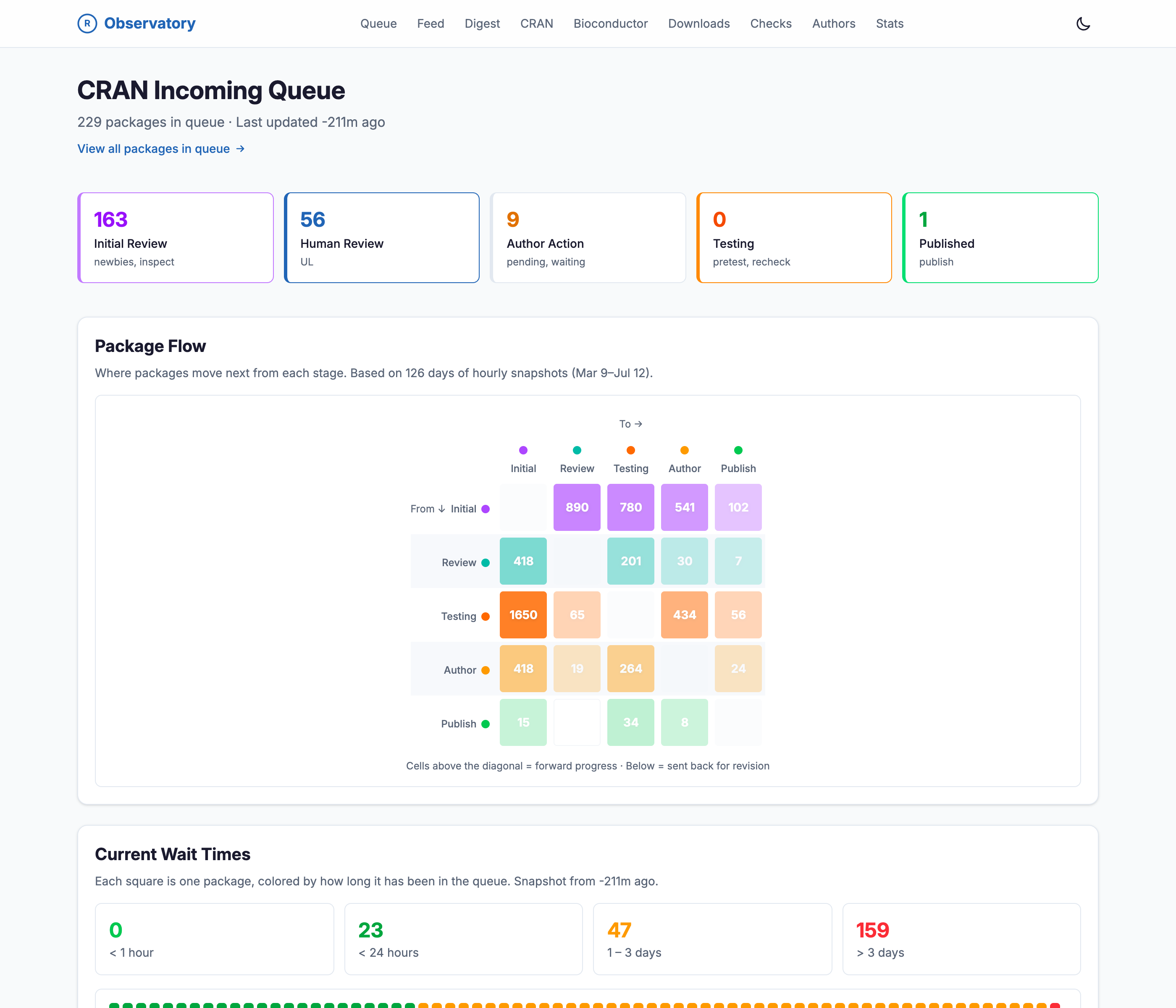Select the Testing to Initial cell 1650
Viewport: 1176px width, 1008px height.
coord(523,615)
